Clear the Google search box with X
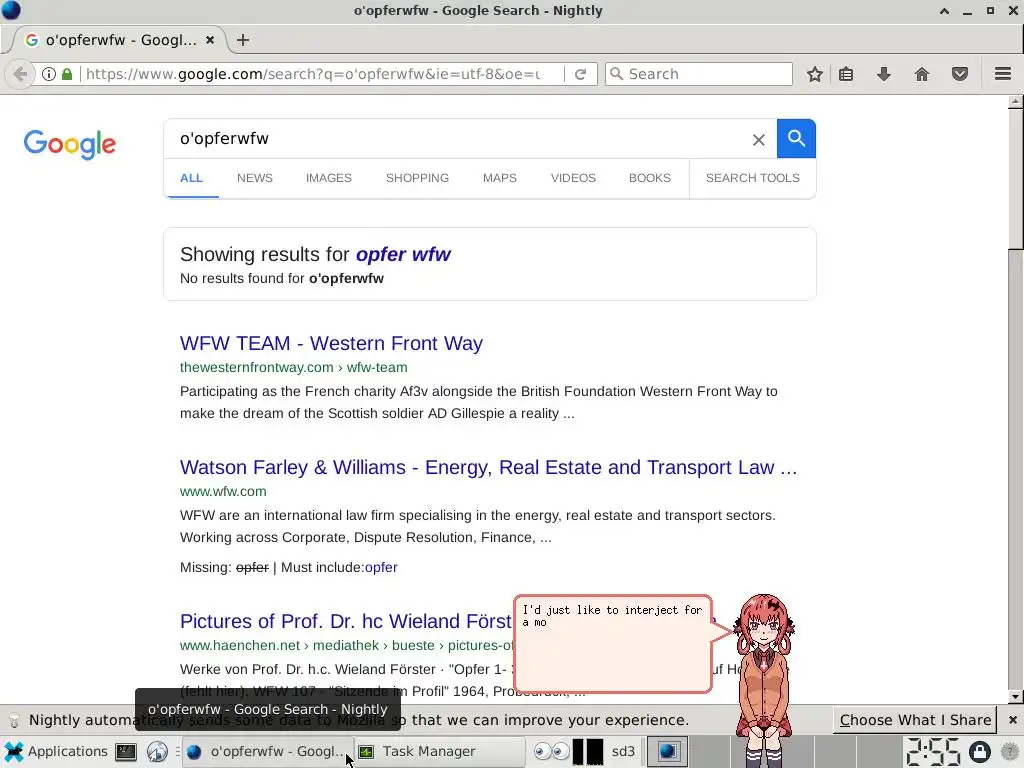 pos(758,140)
